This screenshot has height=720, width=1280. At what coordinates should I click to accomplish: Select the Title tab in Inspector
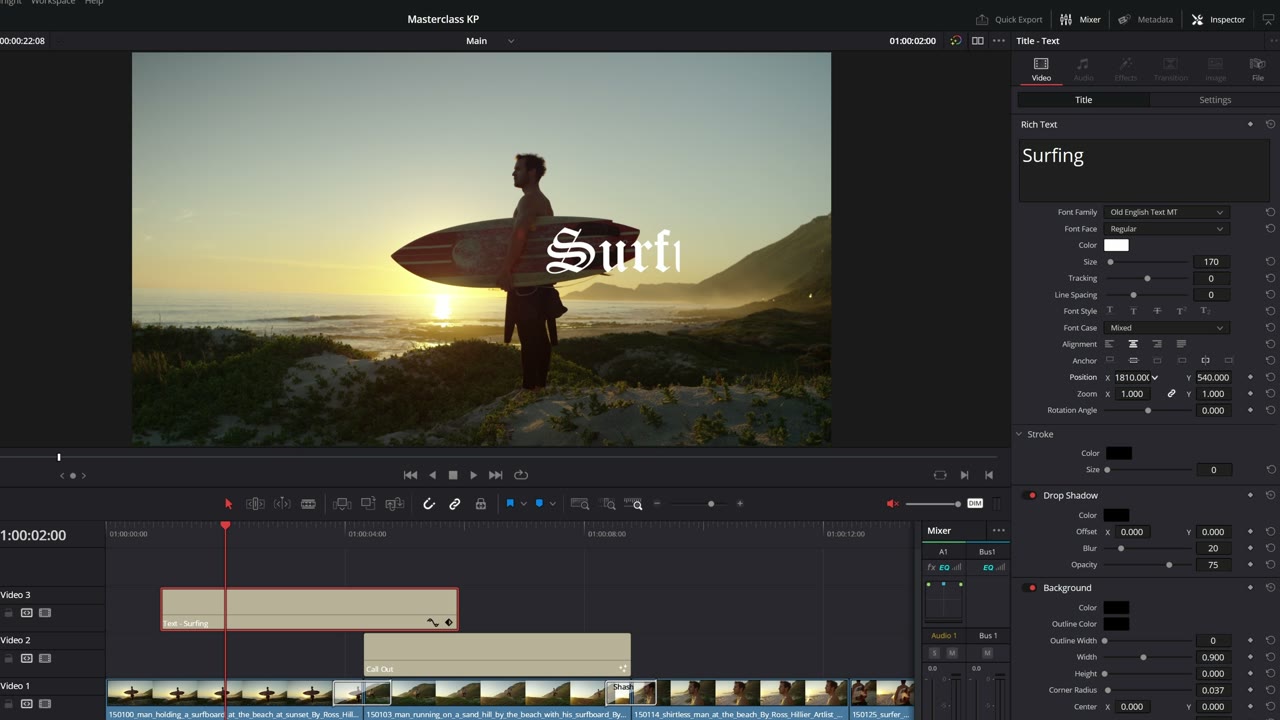(1083, 100)
